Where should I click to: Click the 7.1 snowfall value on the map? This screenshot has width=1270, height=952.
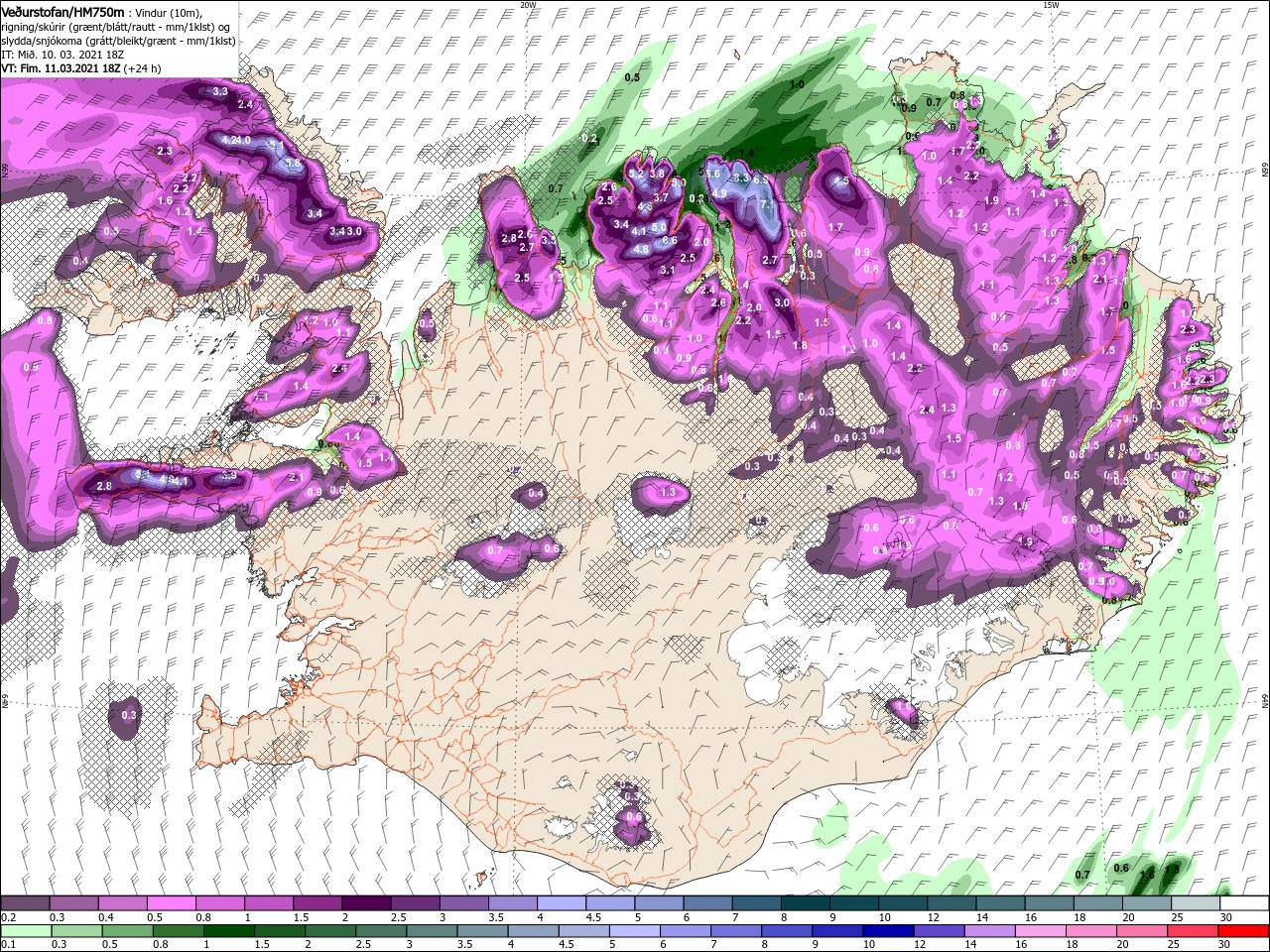766,204
